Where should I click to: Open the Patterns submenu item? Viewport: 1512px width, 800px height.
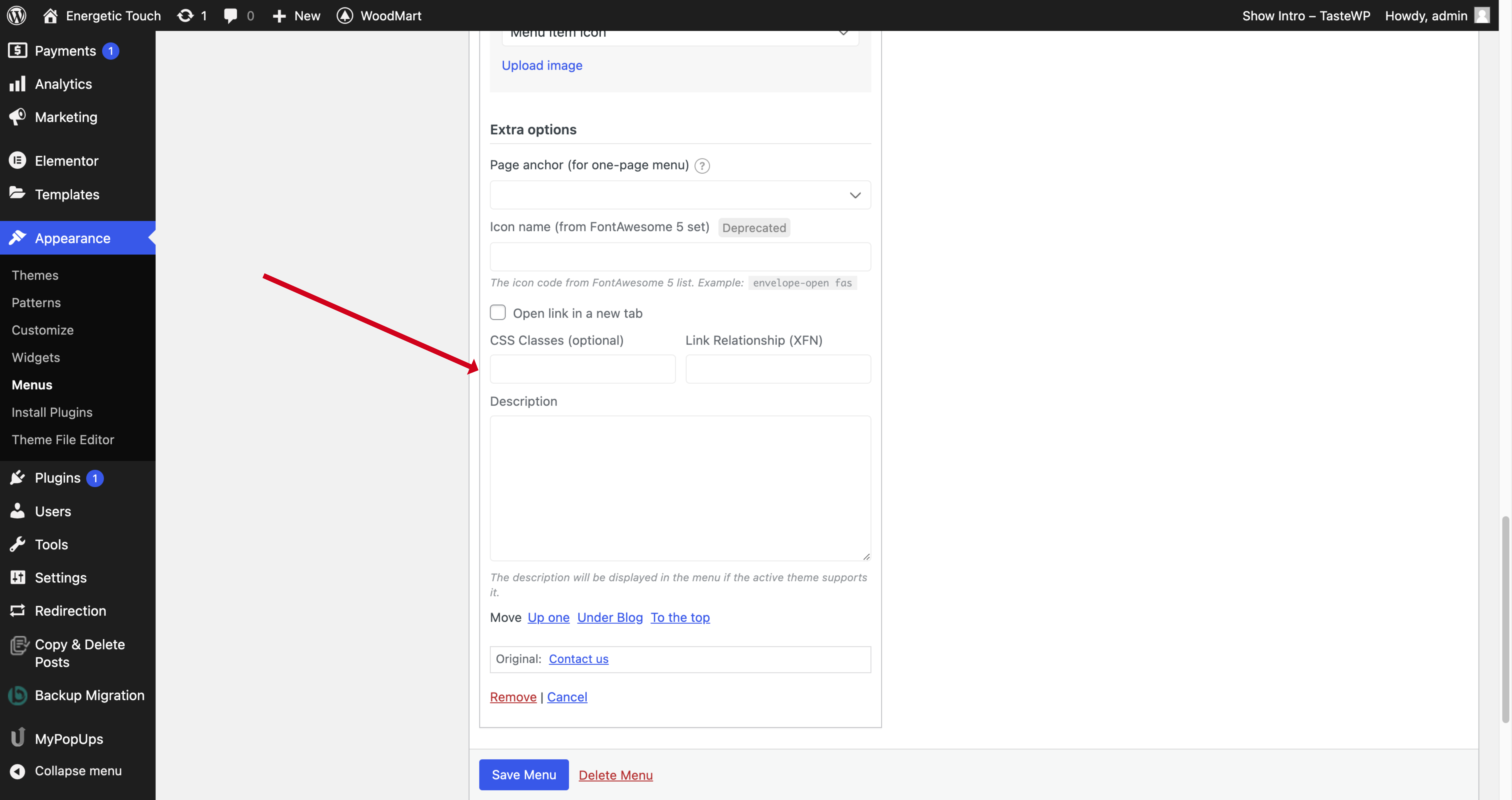tap(36, 302)
